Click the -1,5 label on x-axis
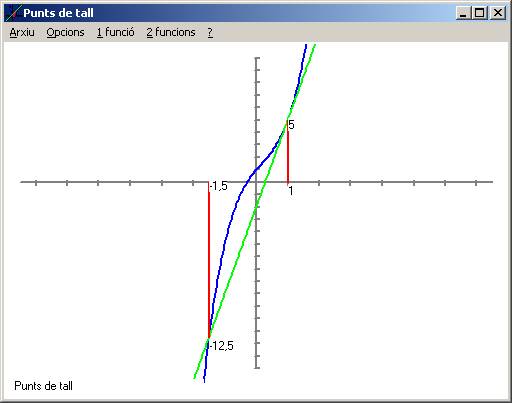The width and height of the screenshot is (512, 403). [x=219, y=186]
